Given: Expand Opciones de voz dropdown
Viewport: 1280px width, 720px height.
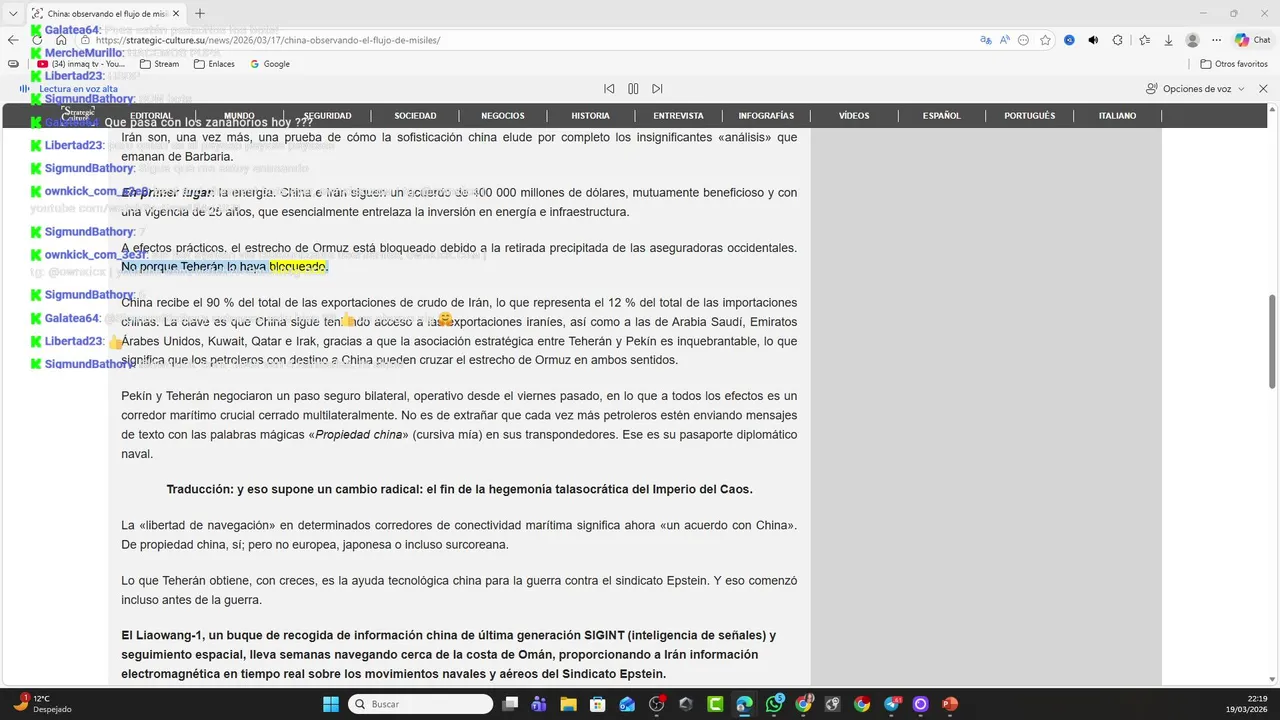Looking at the screenshot, I should point(1196,89).
